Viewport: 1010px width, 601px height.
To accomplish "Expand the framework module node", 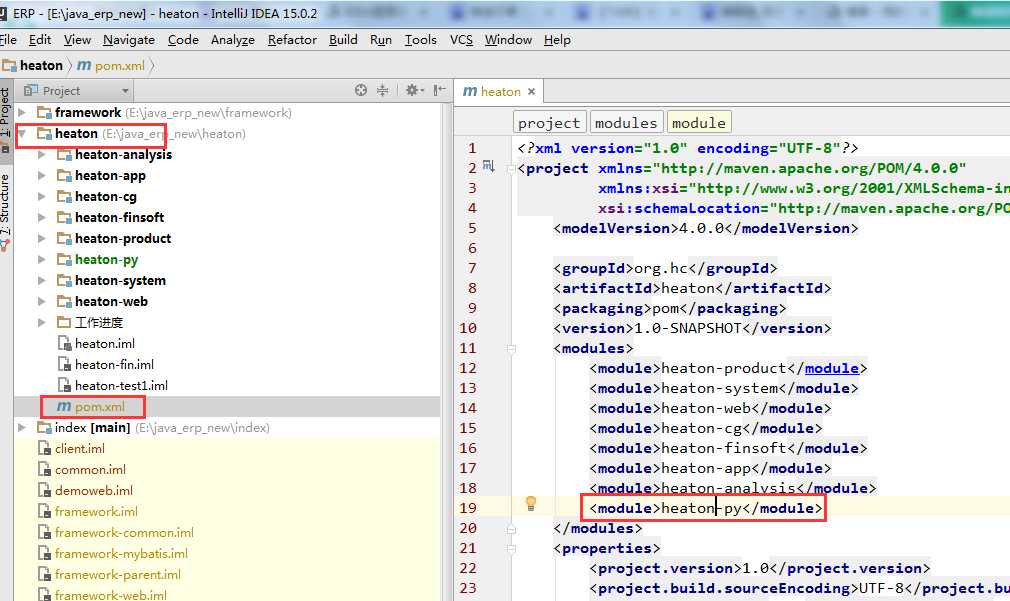I will coord(22,113).
